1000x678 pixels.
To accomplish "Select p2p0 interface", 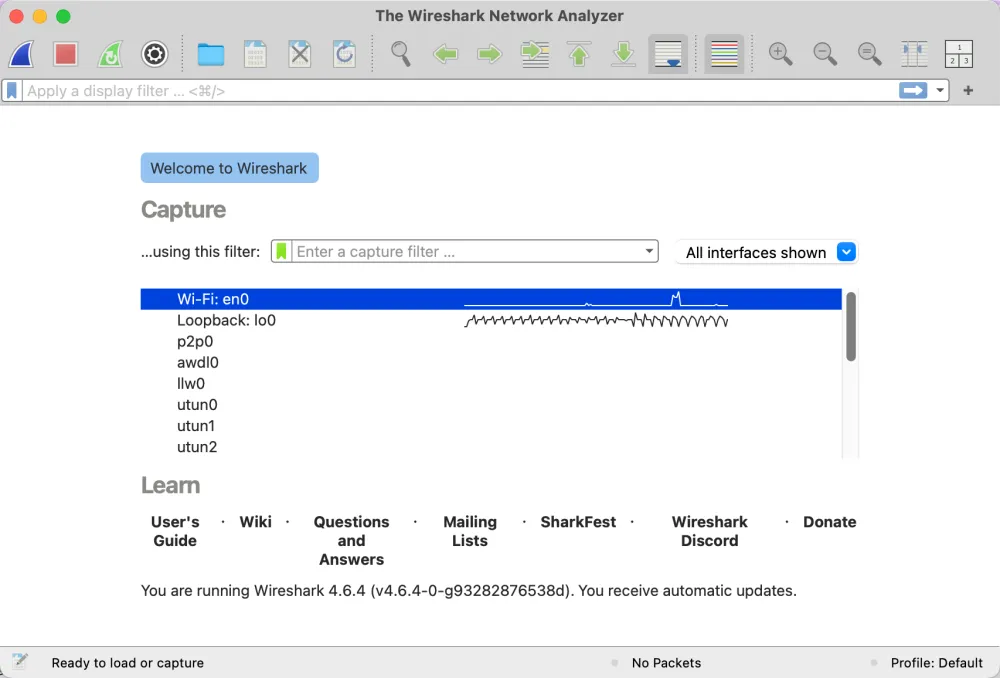I will pos(491,341).
